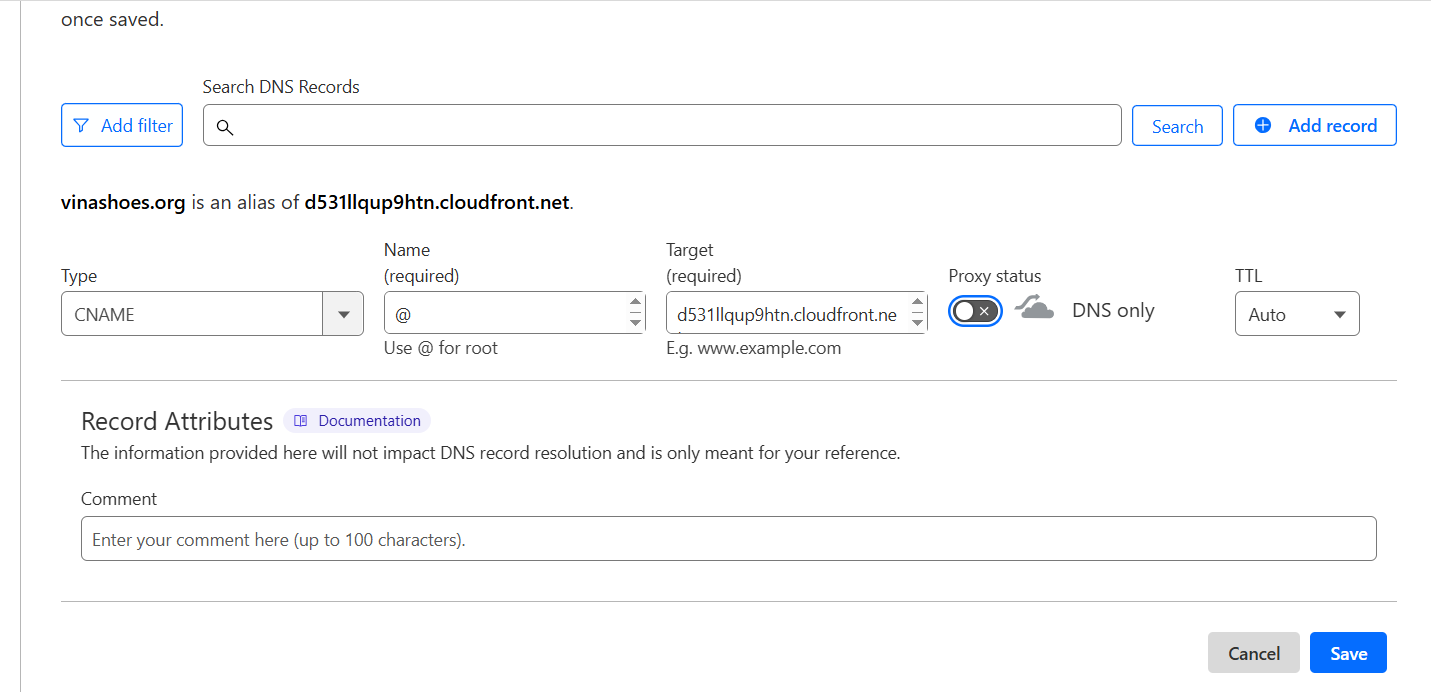Viewport: 1431px width, 692px height.
Task: Cancel the DNS record edit
Action: pyautogui.click(x=1253, y=652)
